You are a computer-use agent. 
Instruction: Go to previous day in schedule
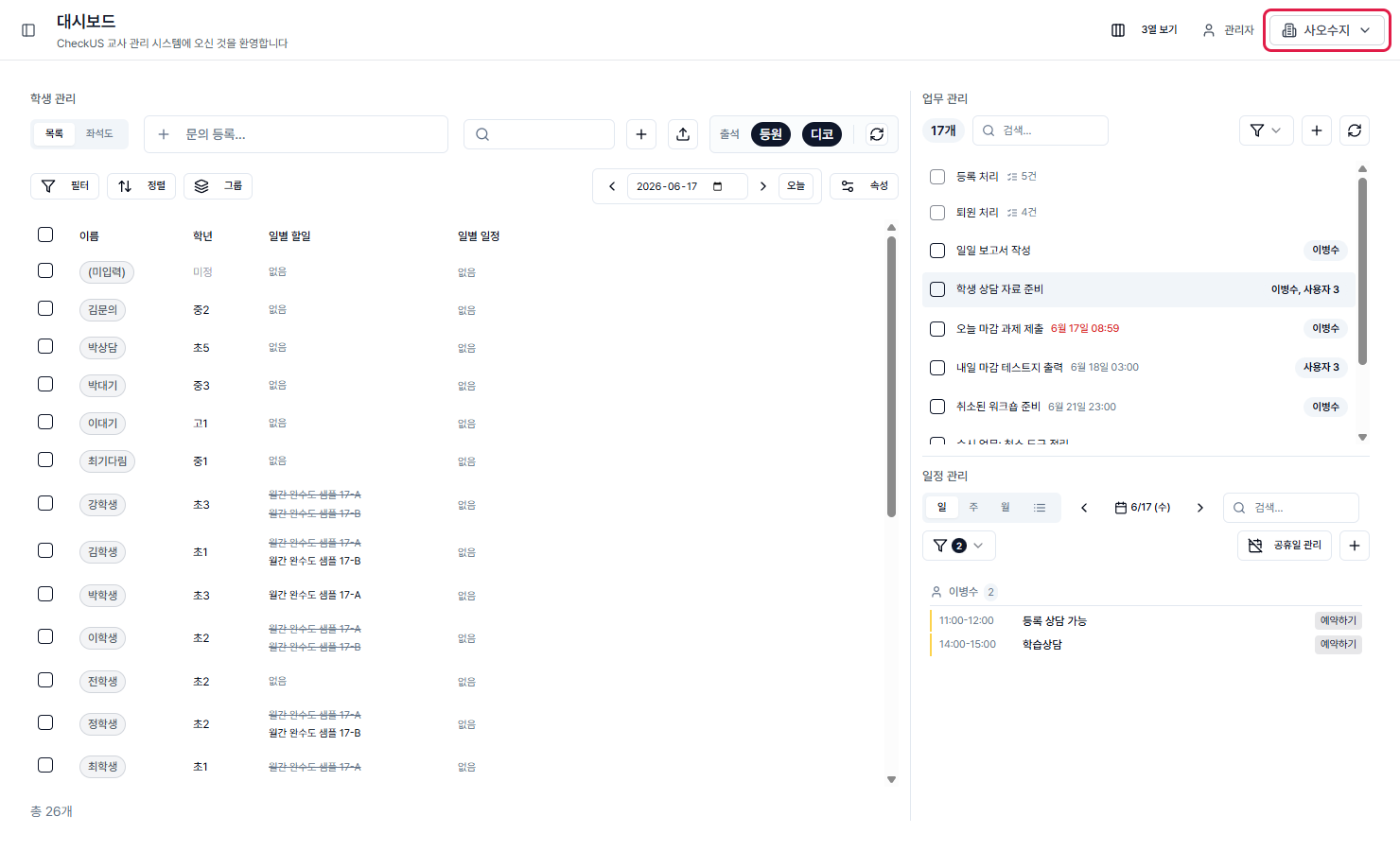coord(1084,508)
